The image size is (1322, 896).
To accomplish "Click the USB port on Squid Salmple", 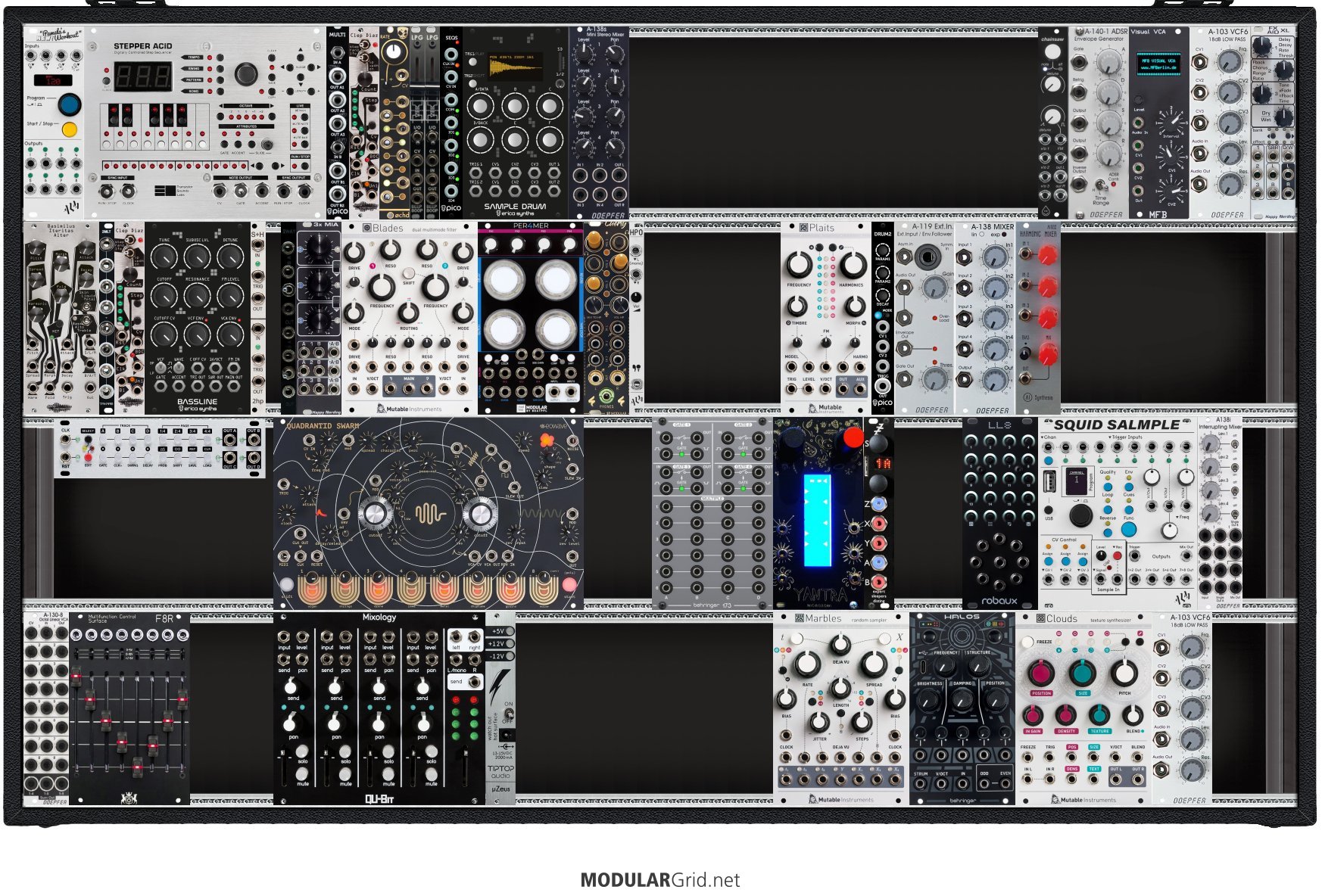I will click(1049, 482).
